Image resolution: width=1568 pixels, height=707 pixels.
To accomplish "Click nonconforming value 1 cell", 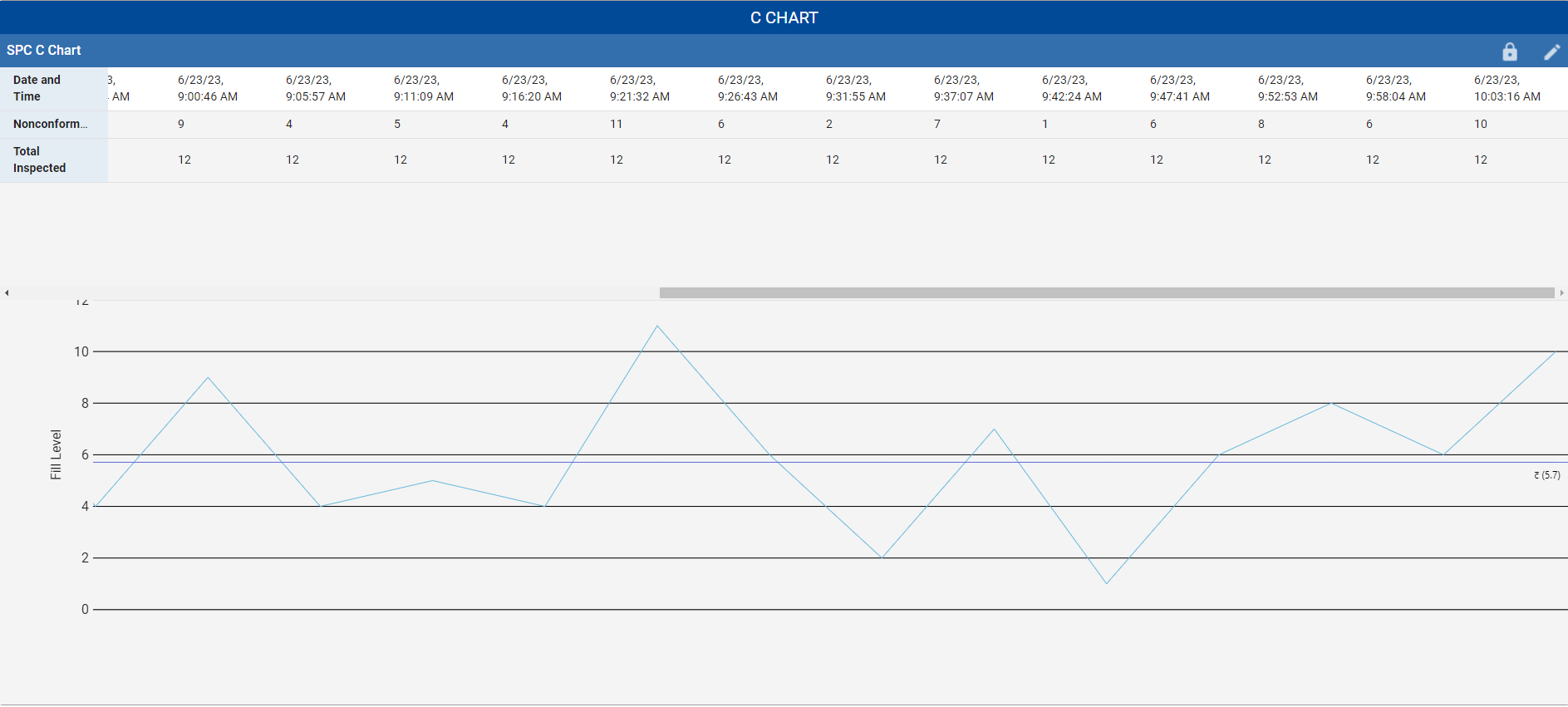I will click(1045, 124).
